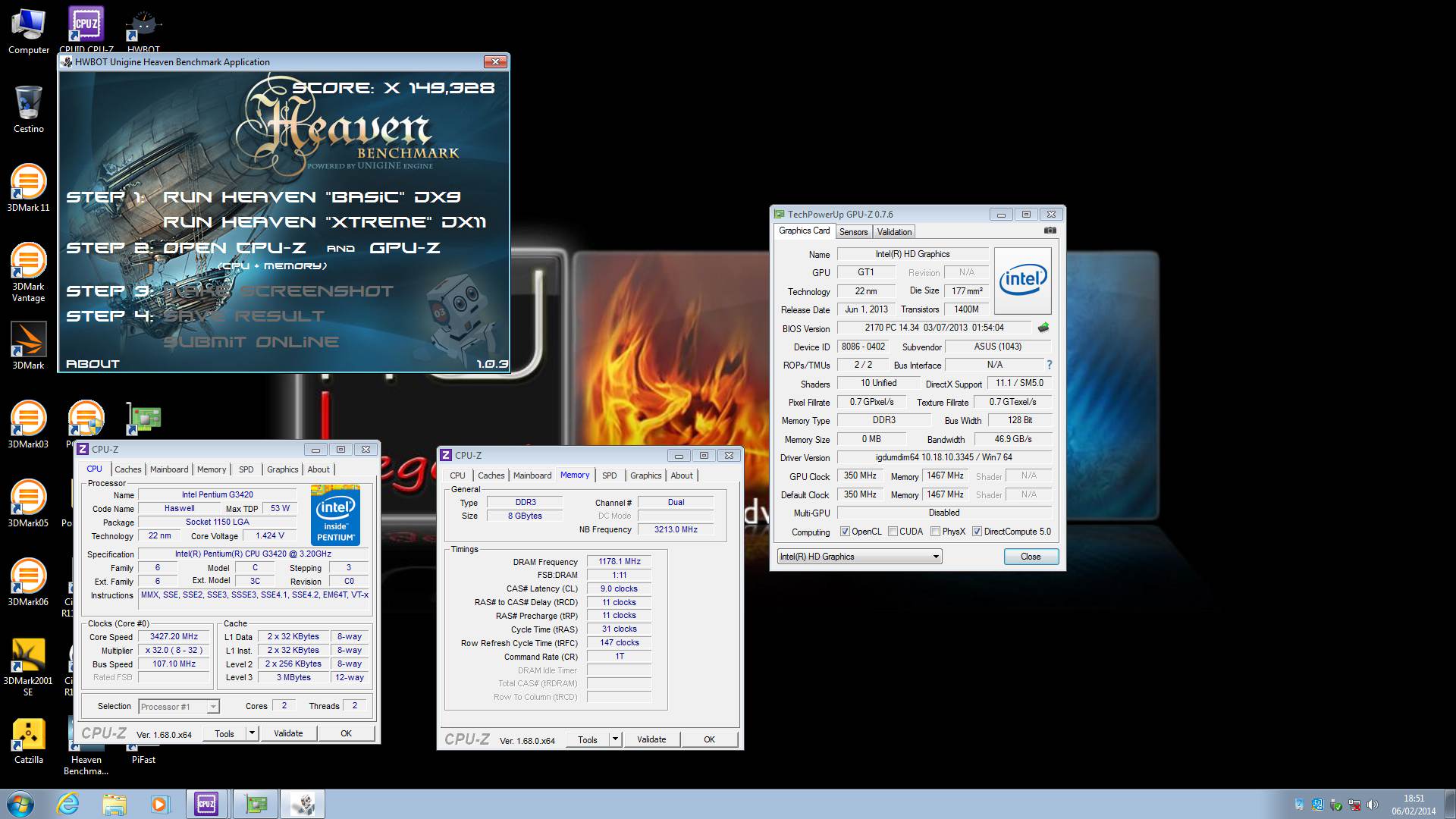Launch the 3DMark2001 SE shortcut
Screen dimensions: 1456x819
click(x=29, y=667)
